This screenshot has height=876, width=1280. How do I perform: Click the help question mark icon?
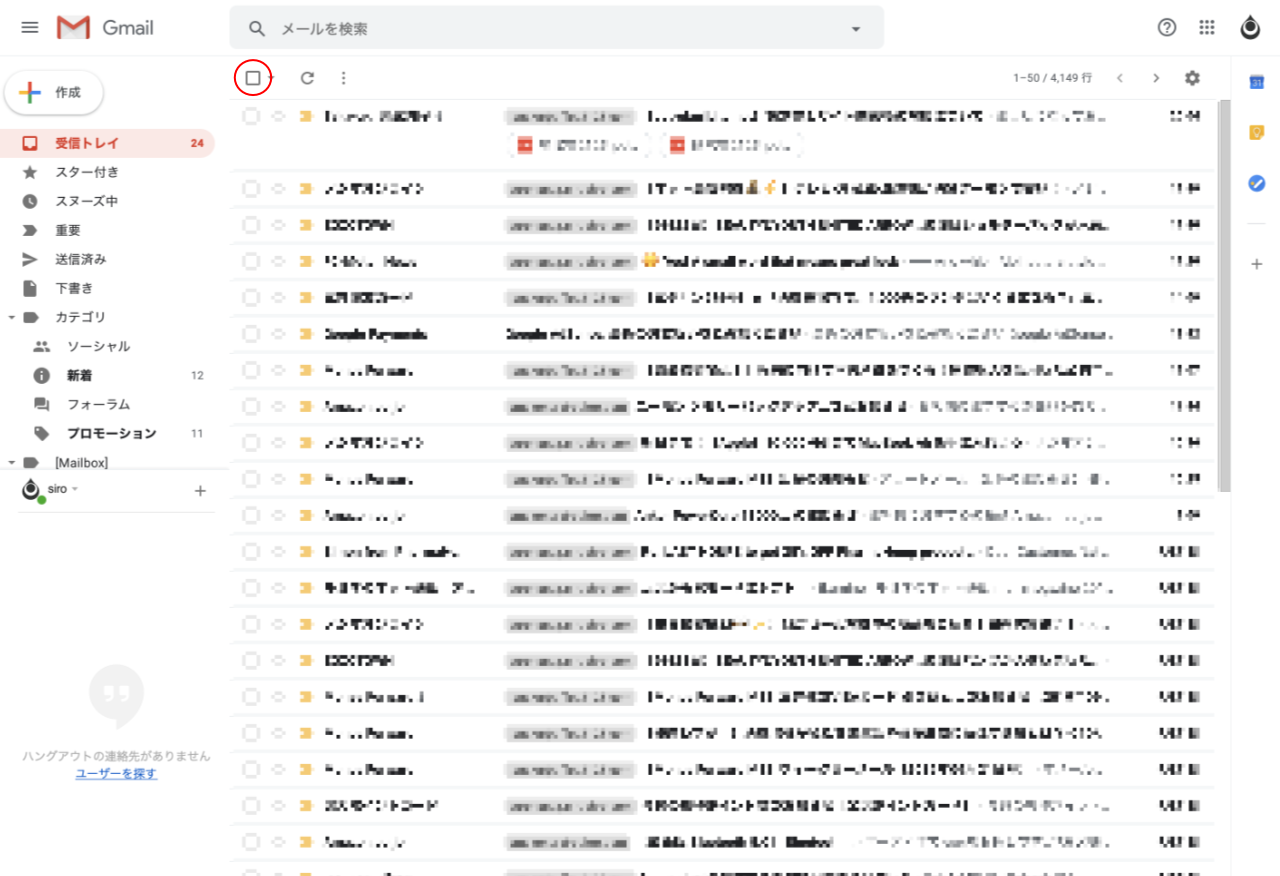click(x=1166, y=28)
